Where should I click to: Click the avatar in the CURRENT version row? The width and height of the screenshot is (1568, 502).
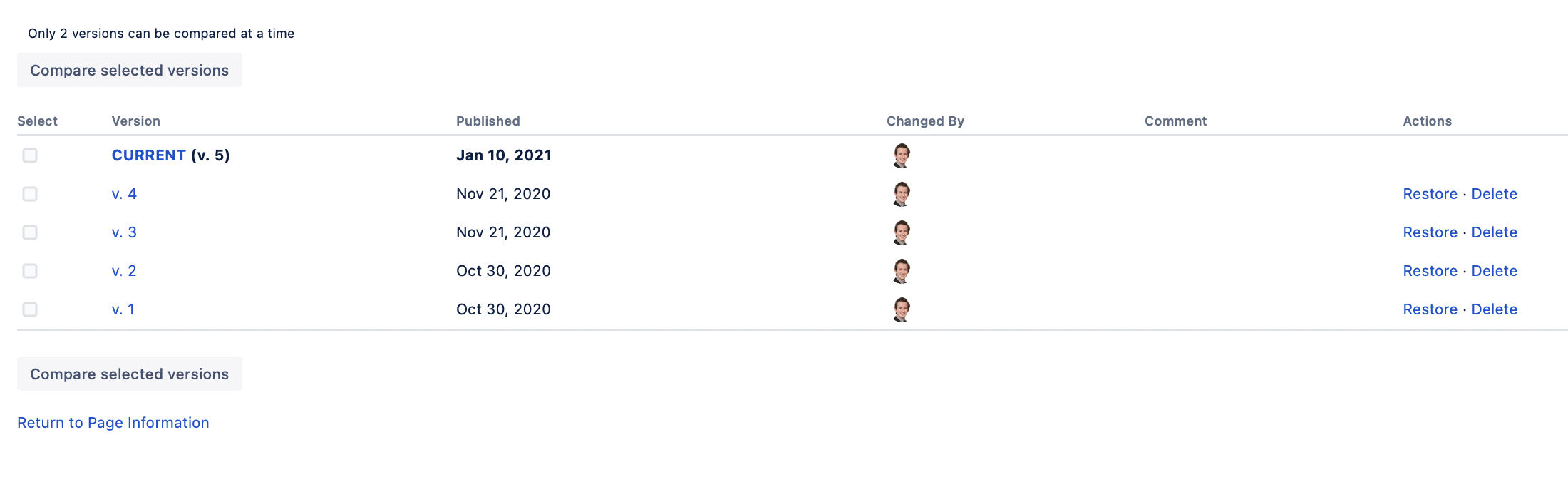(902, 155)
